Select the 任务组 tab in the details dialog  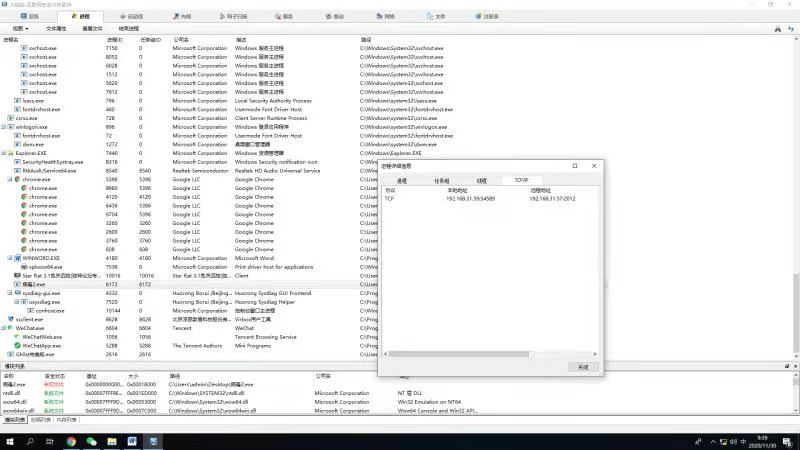tap(441, 181)
